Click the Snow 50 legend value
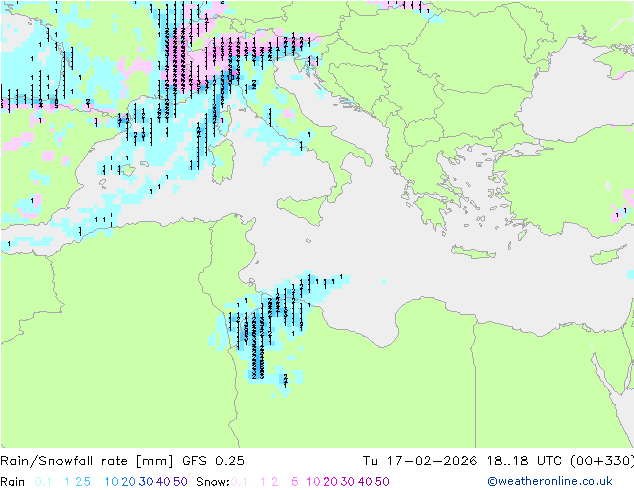Viewport: 634px width, 490px height. pos(382,482)
